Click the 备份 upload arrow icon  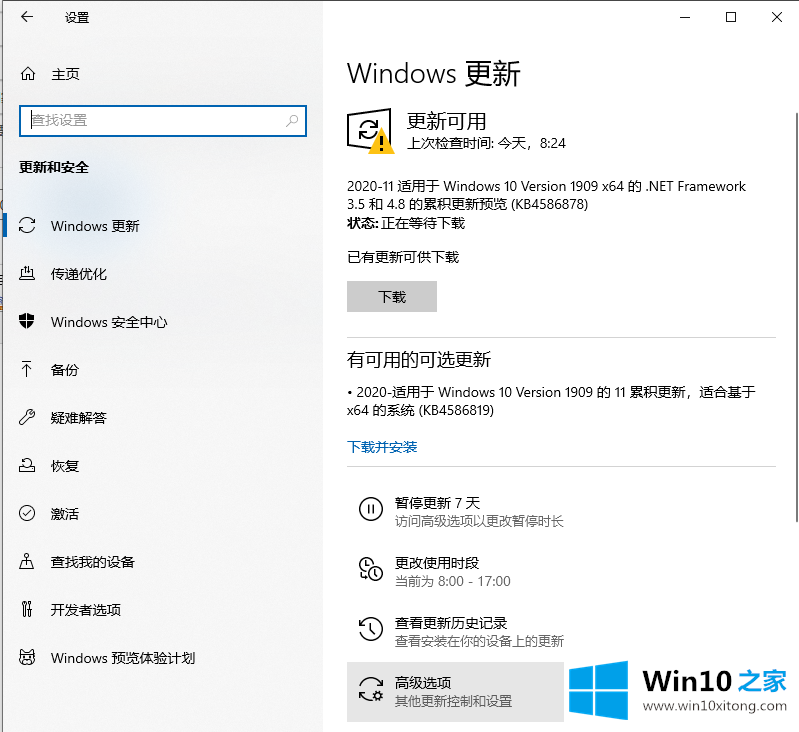pyautogui.click(x=26, y=369)
